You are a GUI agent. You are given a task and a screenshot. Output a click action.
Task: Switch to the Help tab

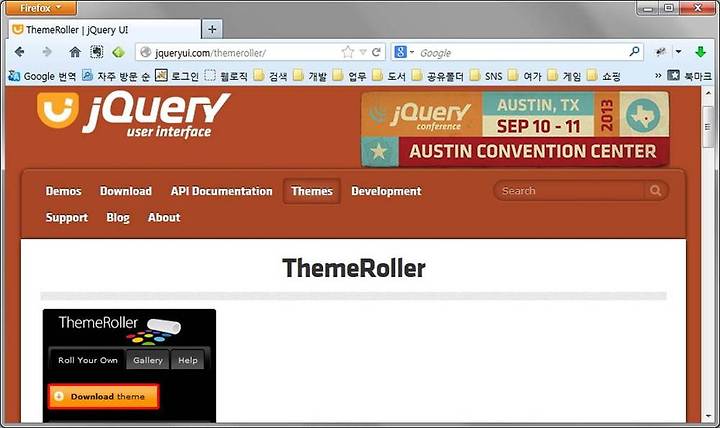(x=188, y=360)
